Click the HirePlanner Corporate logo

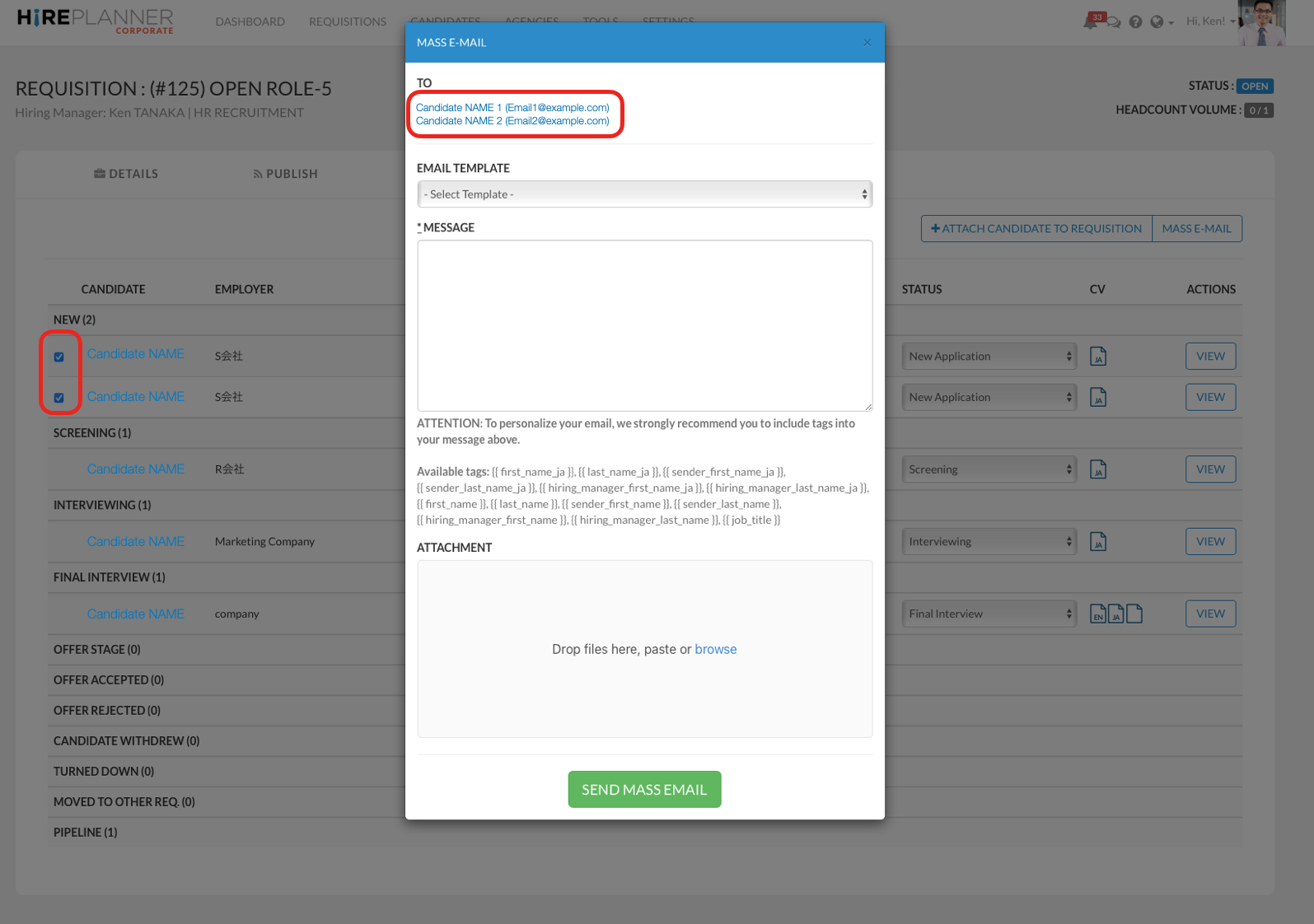pyautogui.click(x=96, y=21)
